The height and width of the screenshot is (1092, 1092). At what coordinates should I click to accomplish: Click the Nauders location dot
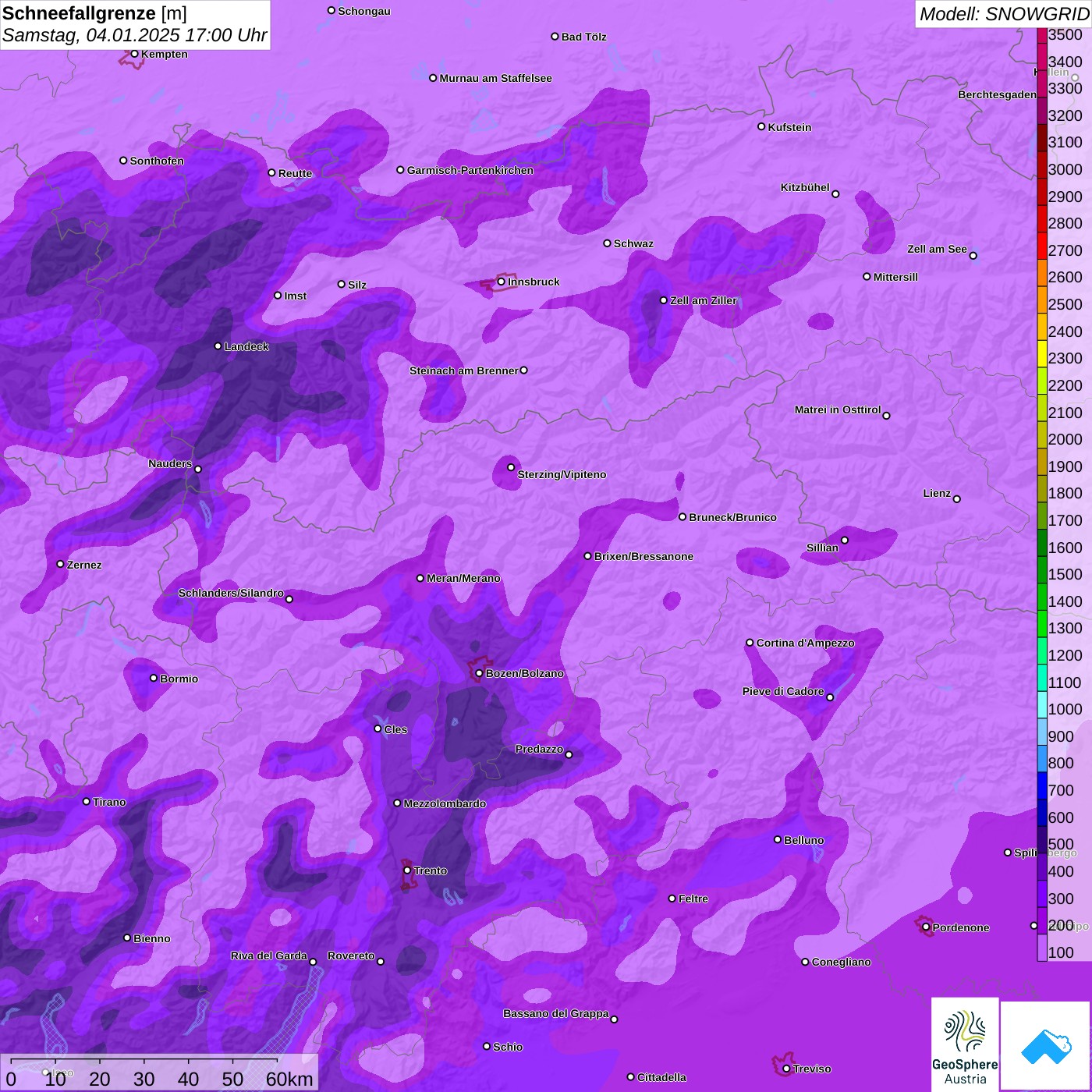pyautogui.click(x=198, y=469)
